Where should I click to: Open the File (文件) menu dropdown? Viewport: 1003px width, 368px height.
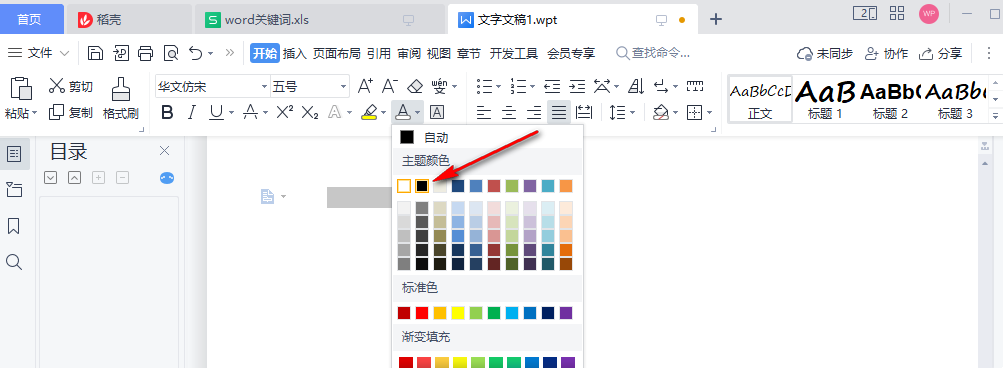click(38, 53)
